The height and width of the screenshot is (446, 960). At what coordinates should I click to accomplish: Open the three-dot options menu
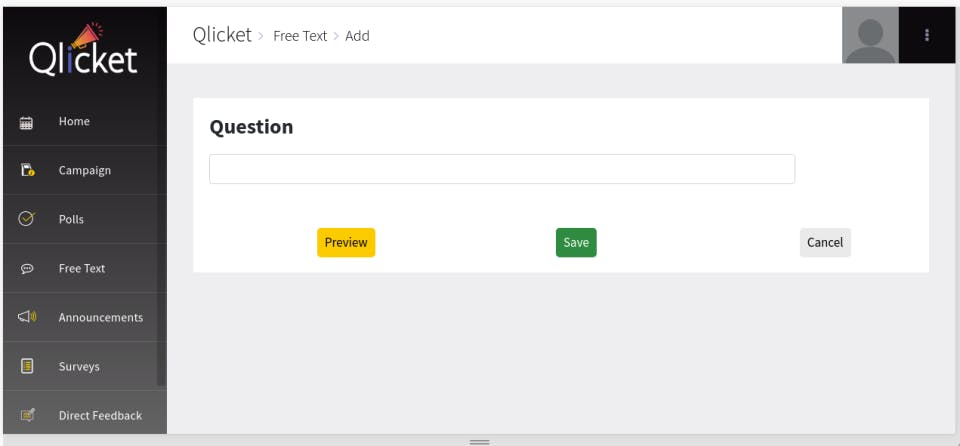[927, 35]
